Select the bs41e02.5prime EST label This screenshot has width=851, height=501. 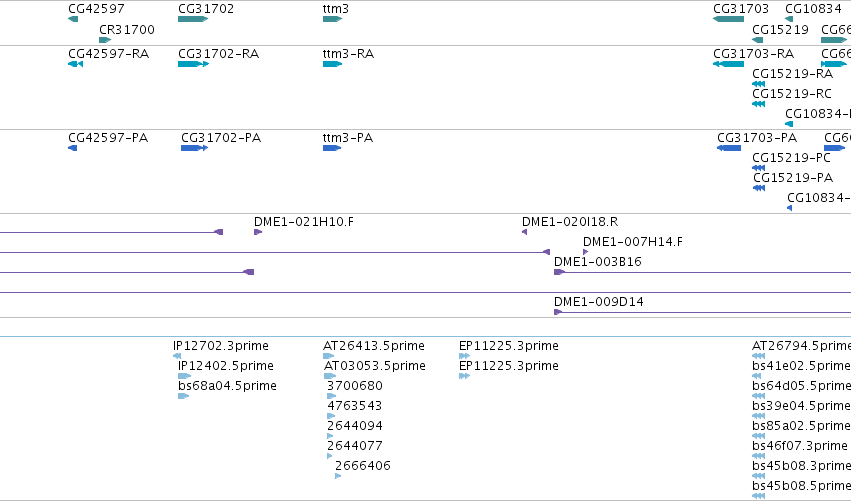click(x=801, y=366)
